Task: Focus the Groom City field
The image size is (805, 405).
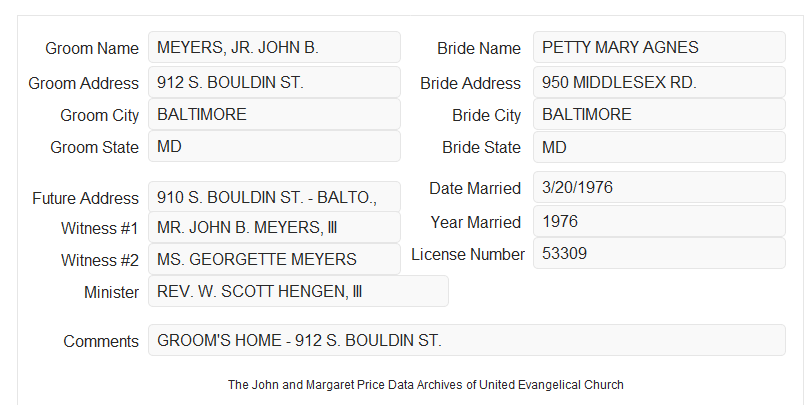Action: coord(274,114)
